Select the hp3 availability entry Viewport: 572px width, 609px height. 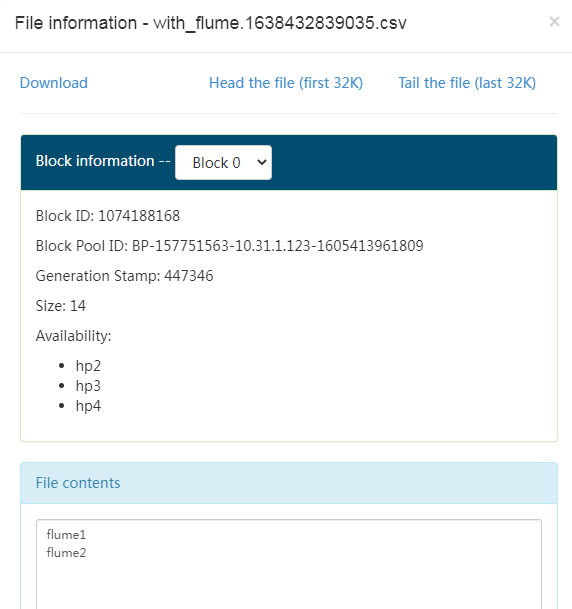tap(88, 386)
